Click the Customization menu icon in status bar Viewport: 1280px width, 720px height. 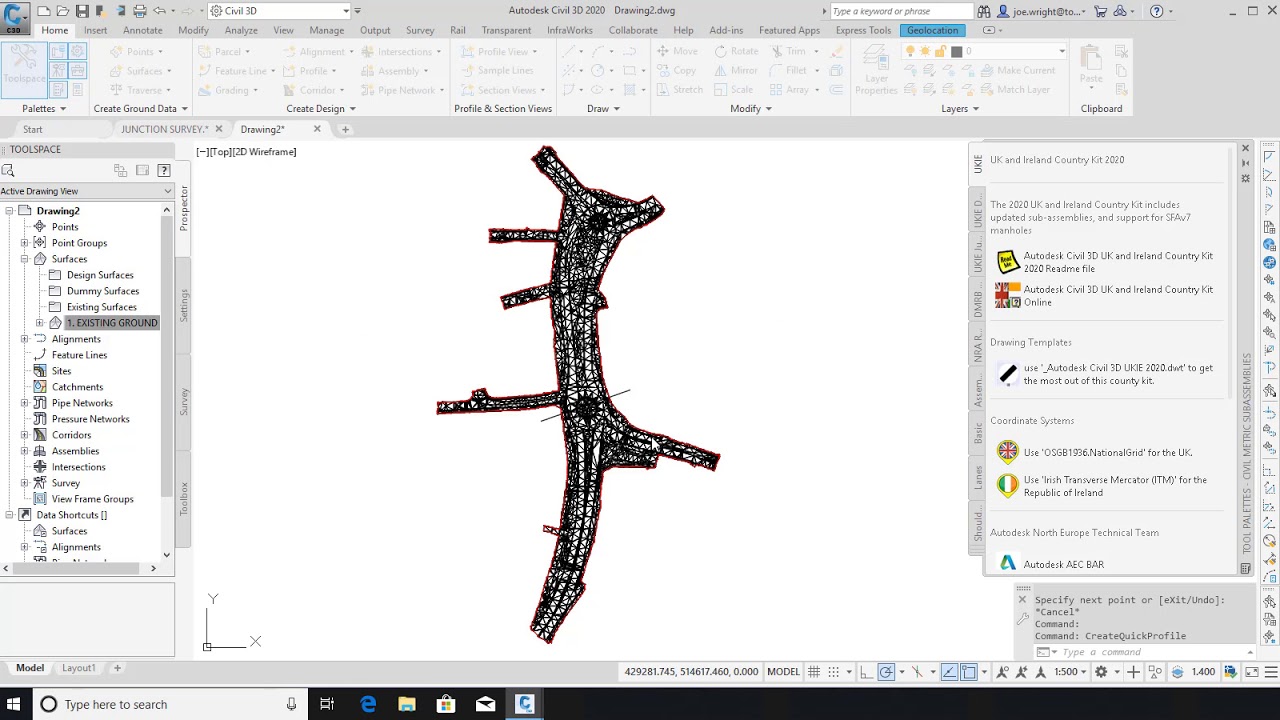[x=1271, y=672]
